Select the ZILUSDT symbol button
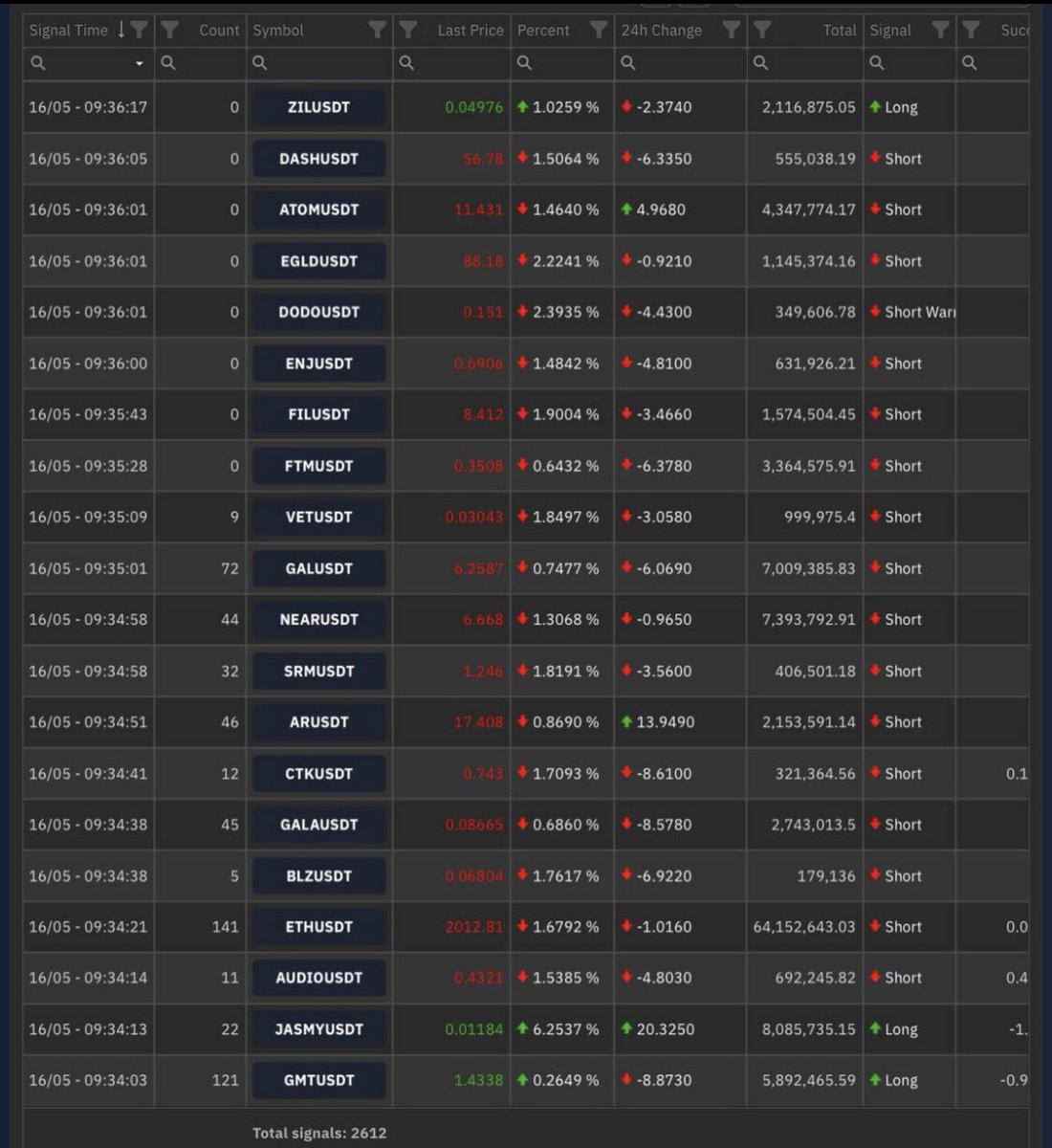The height and width of the screenshot is (1148, 1052). pyautogui.click(x=318, y=107)
